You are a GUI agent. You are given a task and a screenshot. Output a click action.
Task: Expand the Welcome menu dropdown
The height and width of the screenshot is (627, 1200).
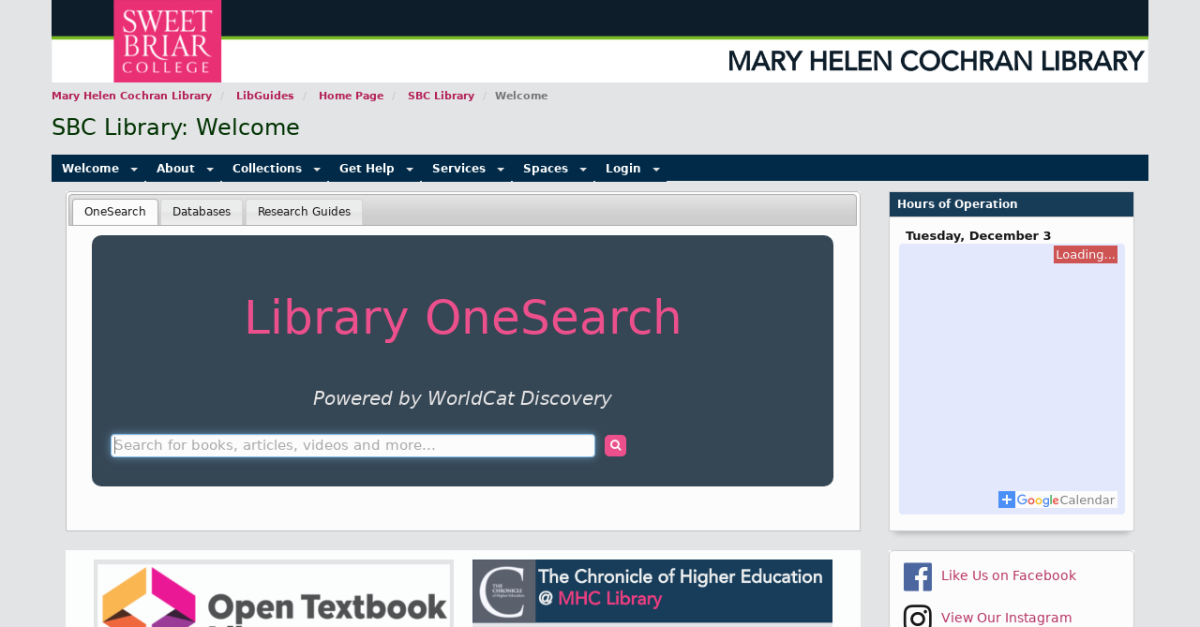[100, 169]
